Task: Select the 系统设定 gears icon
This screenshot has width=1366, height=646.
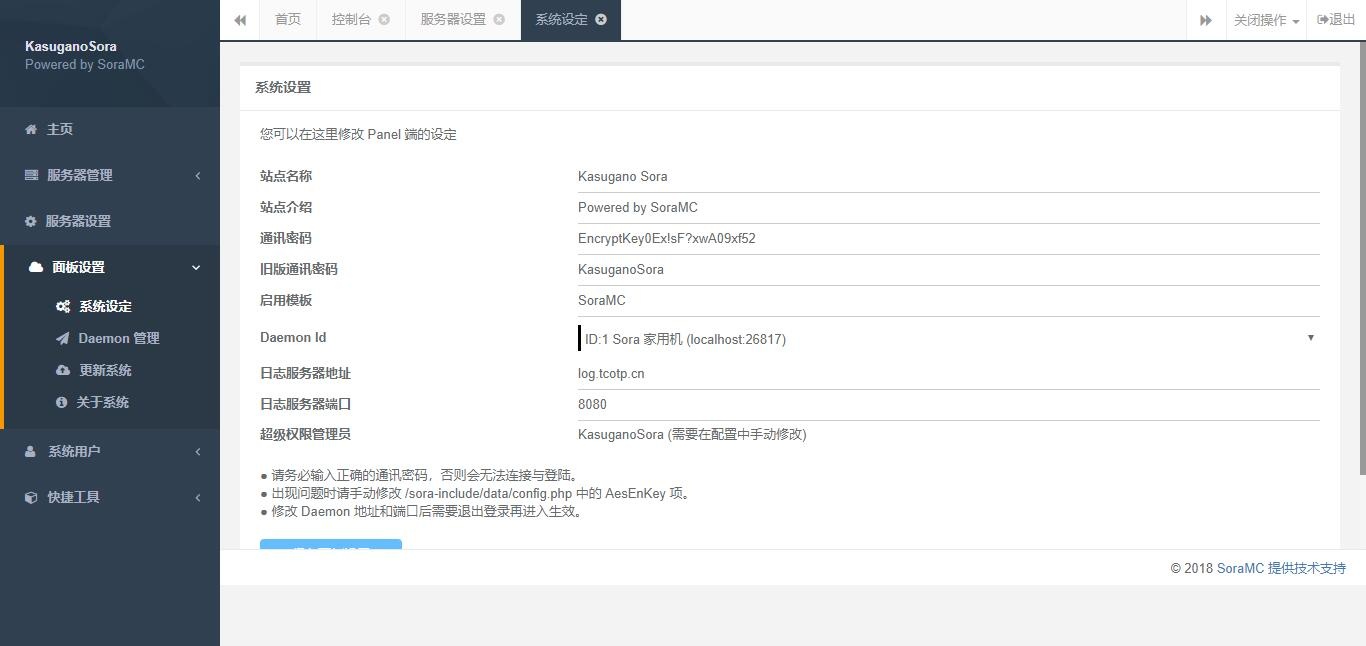Action: click(63, 307)
